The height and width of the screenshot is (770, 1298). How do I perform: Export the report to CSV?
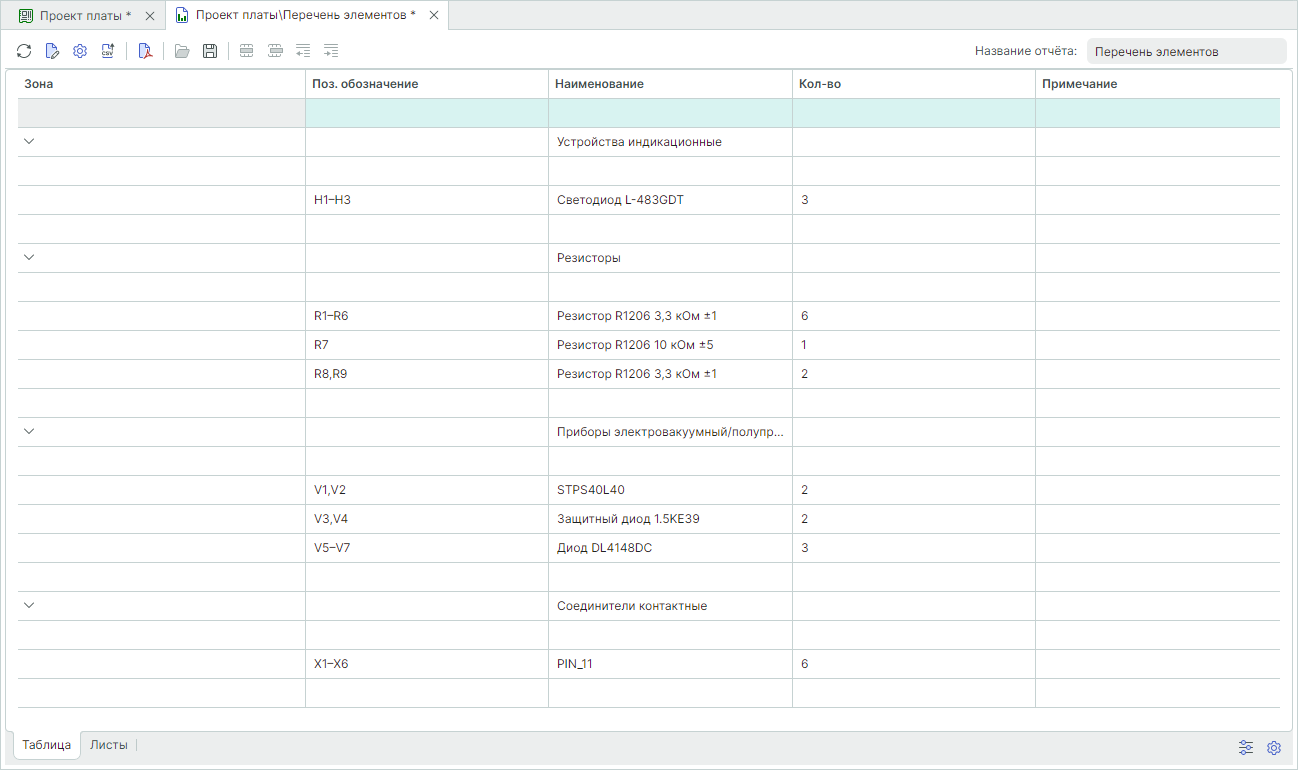(x=108, y=51)
